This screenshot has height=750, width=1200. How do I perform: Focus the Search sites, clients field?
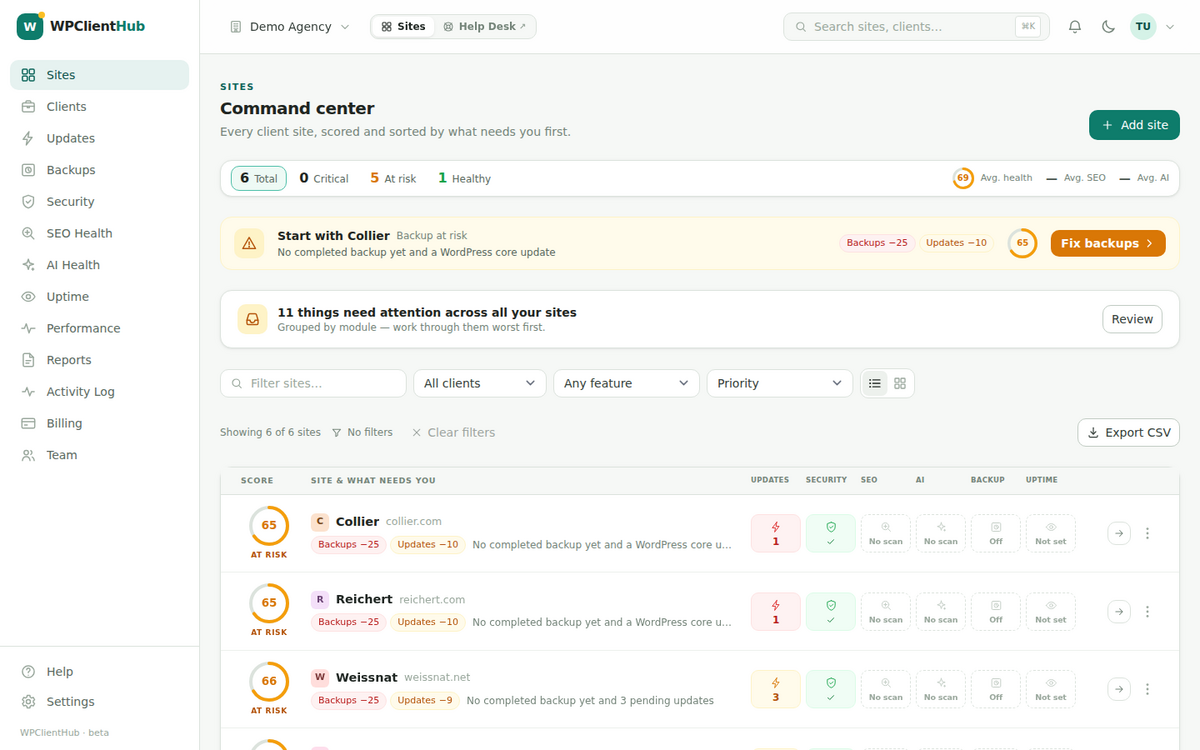[x=916, y=27]
